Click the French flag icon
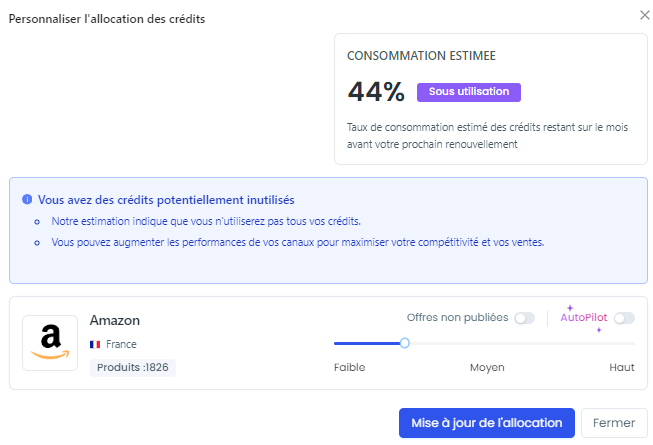The height and width of the screenshot is (445, 653). 95,344
